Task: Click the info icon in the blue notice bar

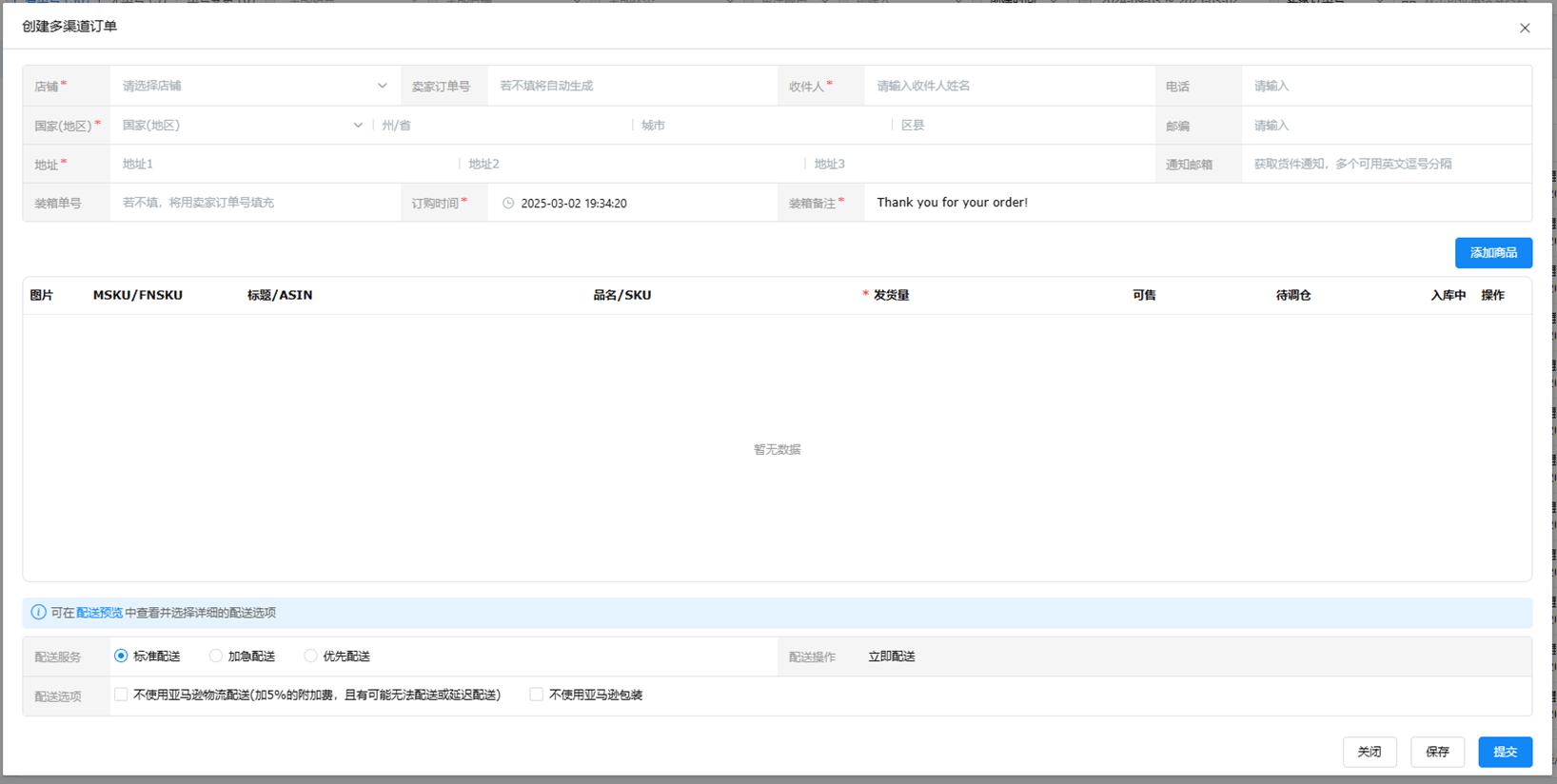Action: pos(38,613)
